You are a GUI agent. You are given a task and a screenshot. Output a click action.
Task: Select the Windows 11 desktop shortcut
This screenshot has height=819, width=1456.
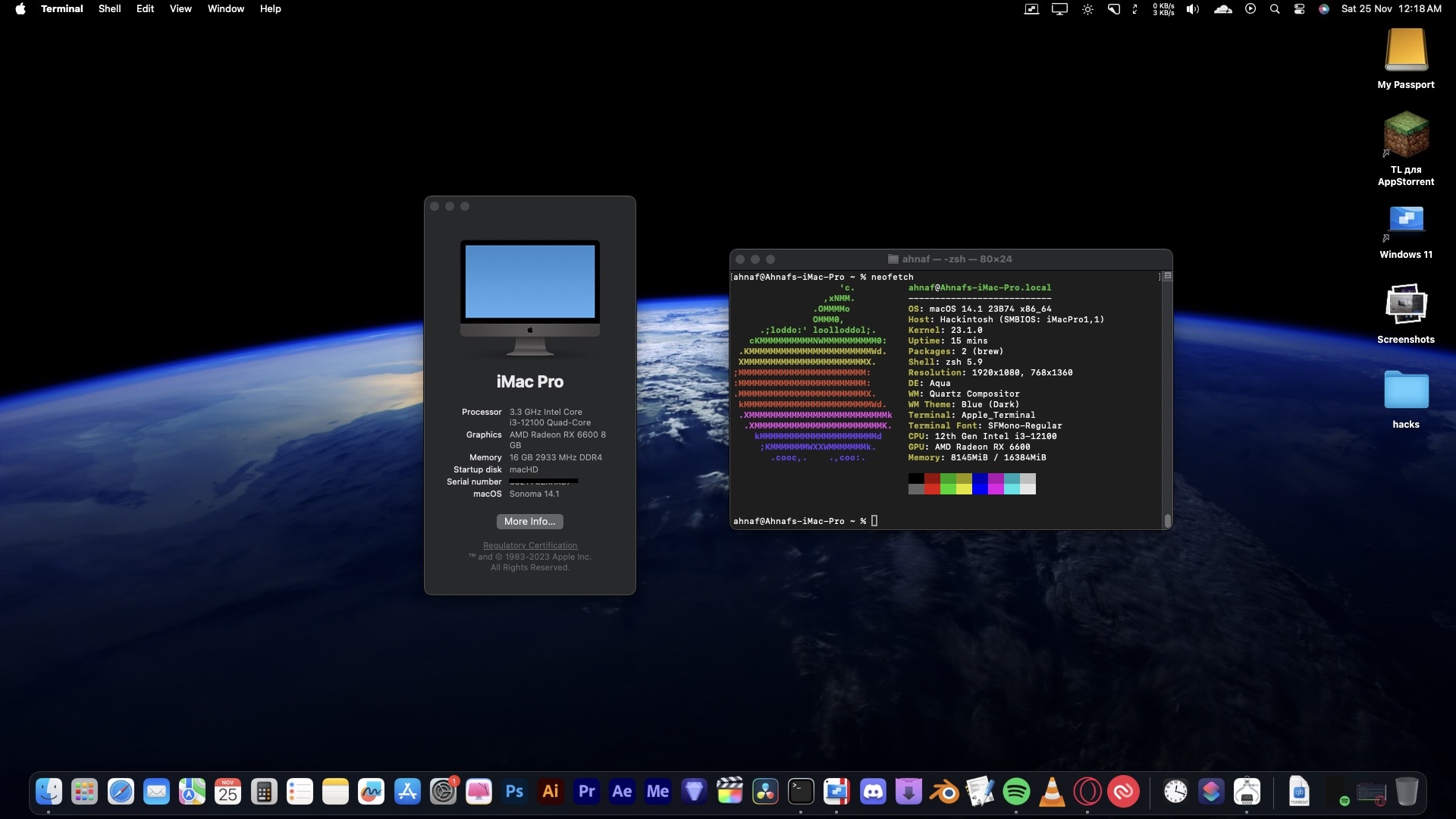tap(1406, 232)
